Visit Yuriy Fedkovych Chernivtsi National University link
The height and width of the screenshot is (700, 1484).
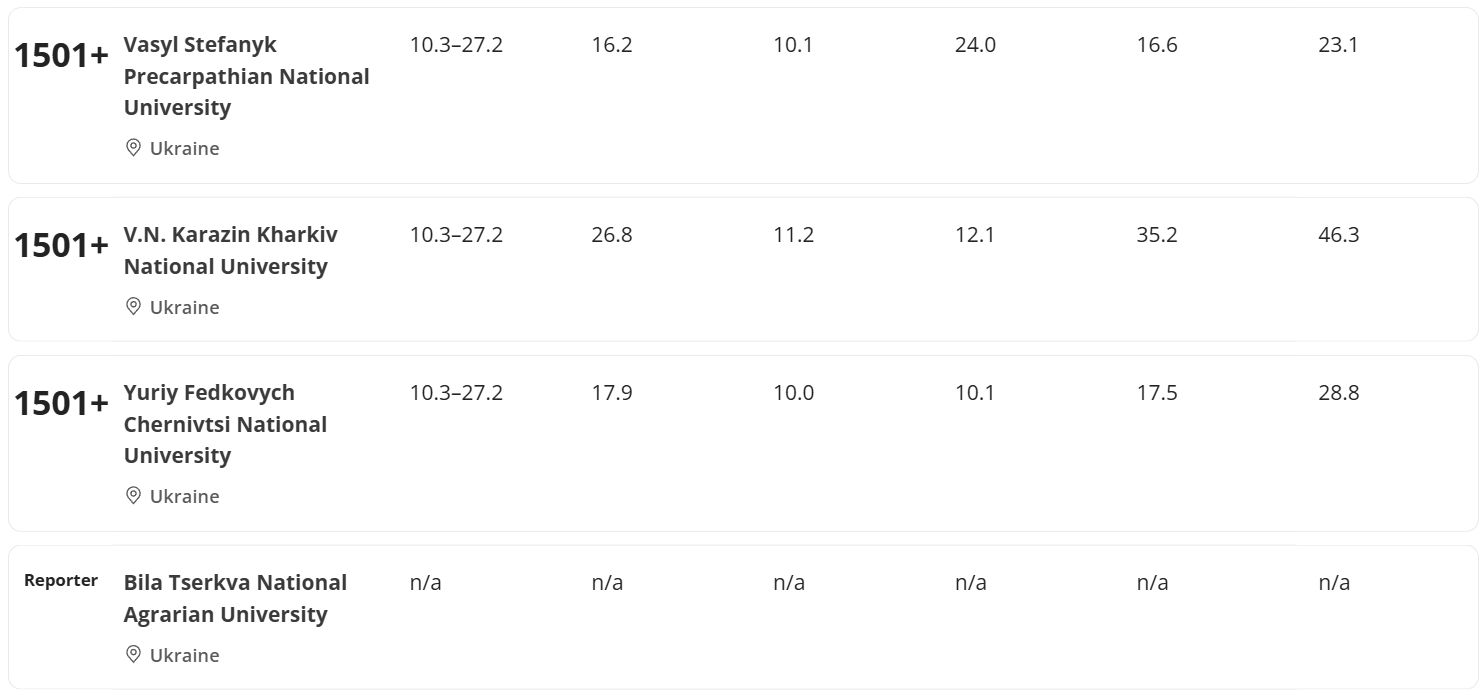[225, 424]
